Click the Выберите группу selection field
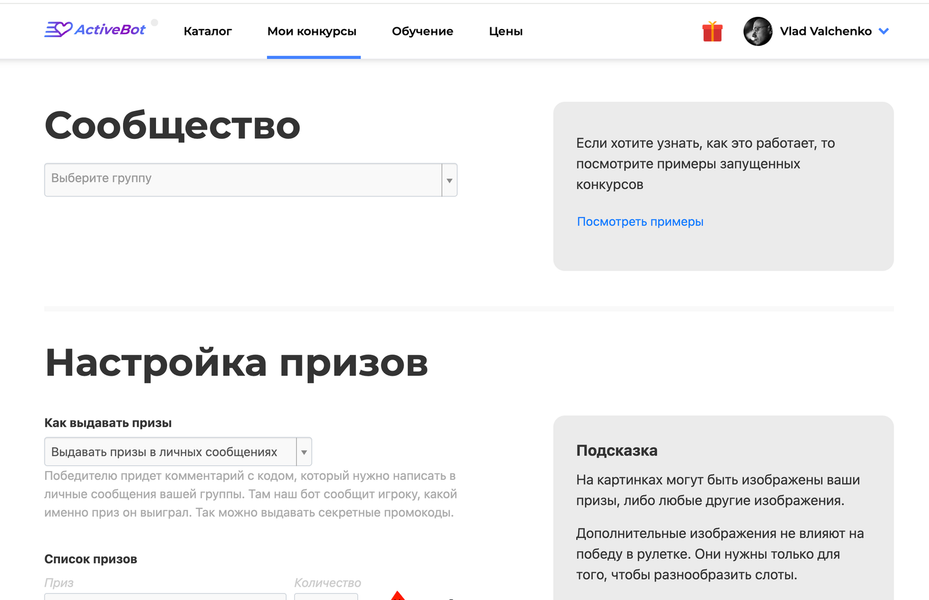Image resolution: width=929 pixels, height=600 pixels. [x=243, y=179]
